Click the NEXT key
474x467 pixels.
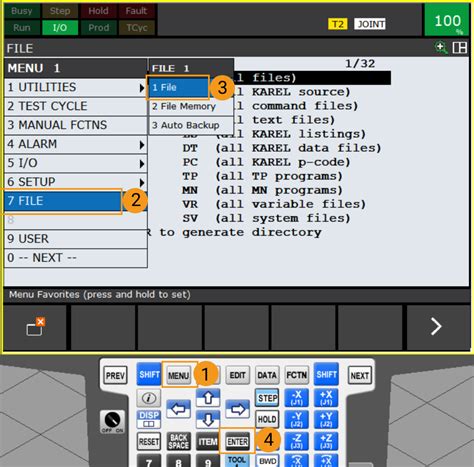(x=360, y=376)
